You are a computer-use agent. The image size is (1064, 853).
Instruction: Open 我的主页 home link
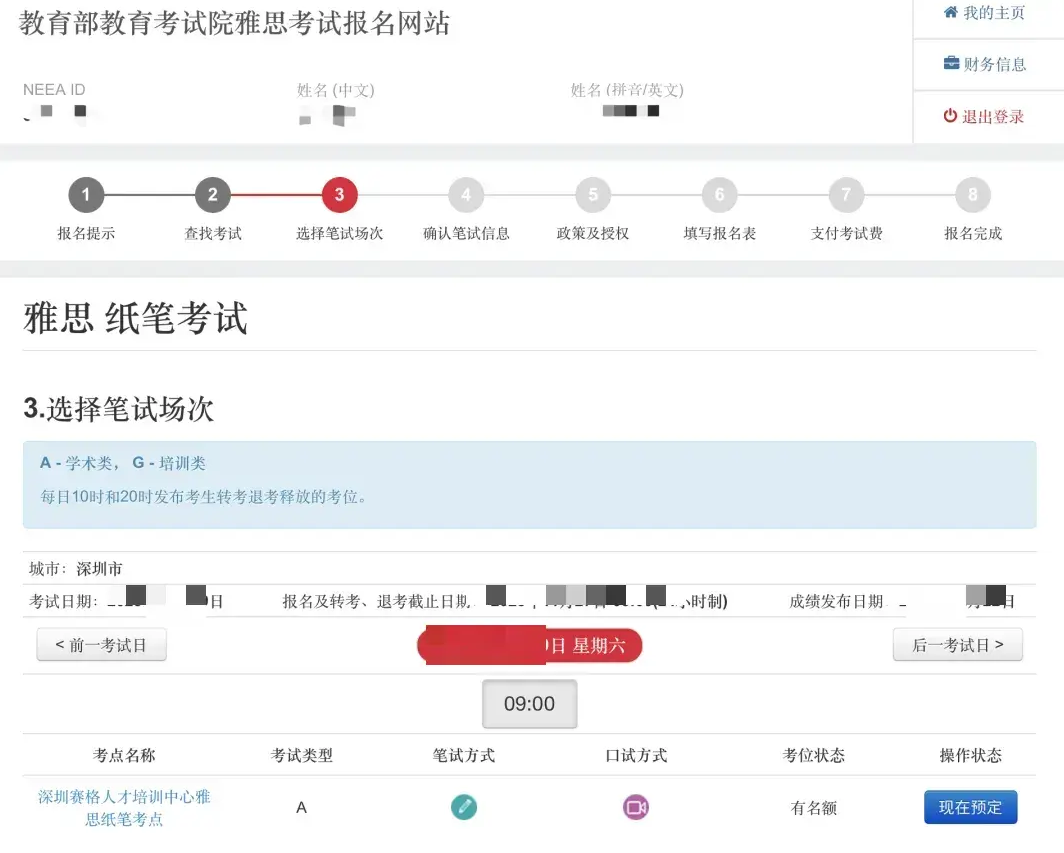tap(984, 12)
